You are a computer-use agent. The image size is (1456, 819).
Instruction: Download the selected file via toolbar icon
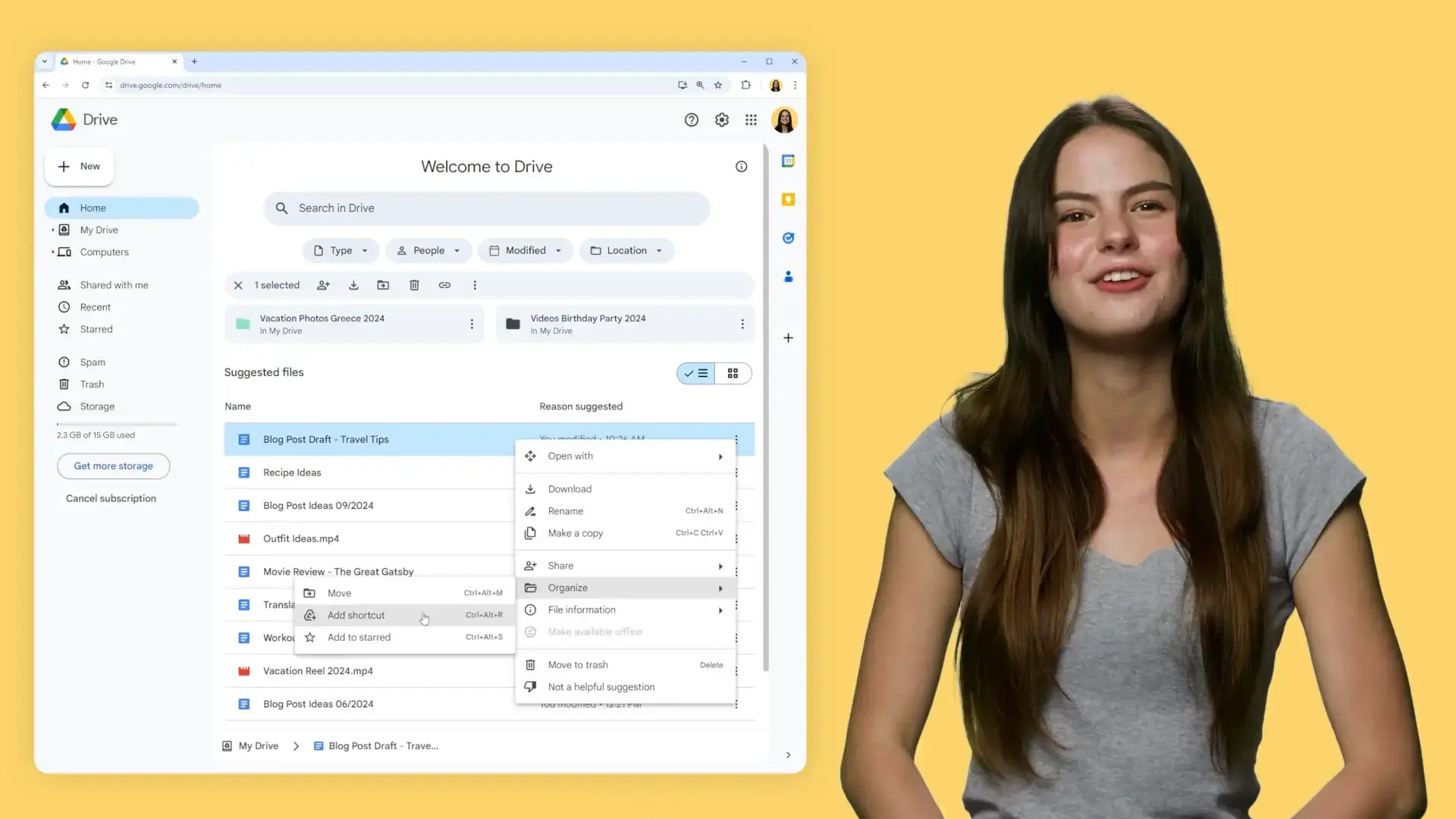coord(353,285)
